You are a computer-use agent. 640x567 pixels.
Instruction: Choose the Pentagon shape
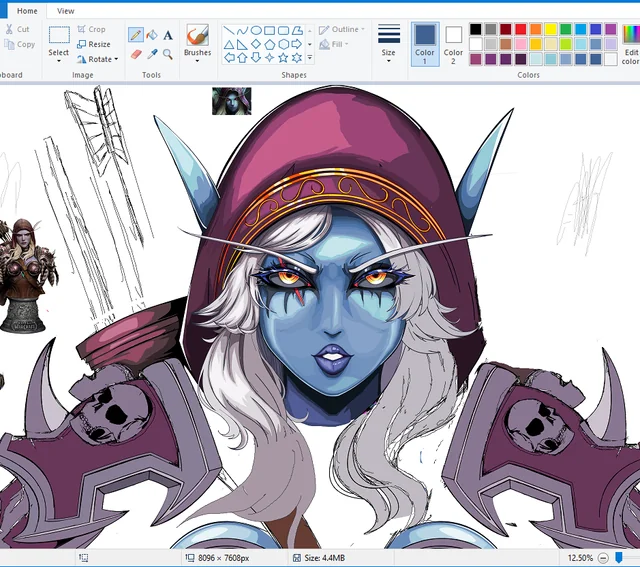(269, 44)
